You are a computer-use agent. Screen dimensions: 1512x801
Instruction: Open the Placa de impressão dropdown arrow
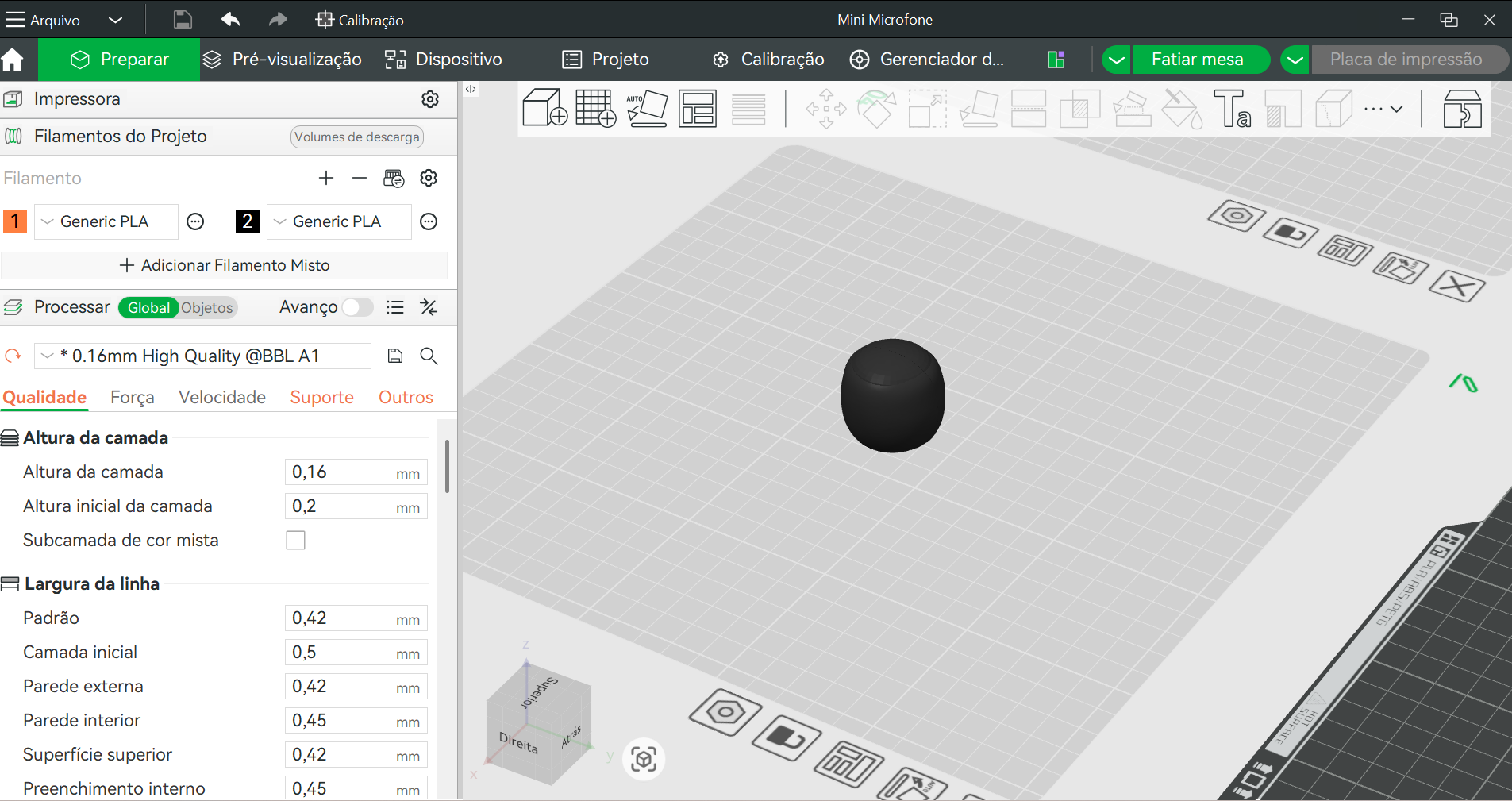coord(1295,60)
